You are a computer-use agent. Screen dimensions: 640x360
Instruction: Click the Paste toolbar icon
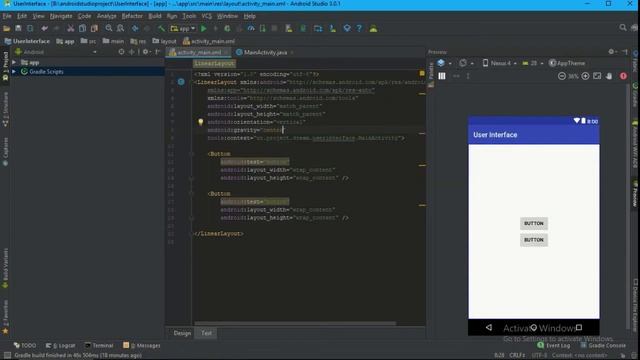tap(94, 29)
